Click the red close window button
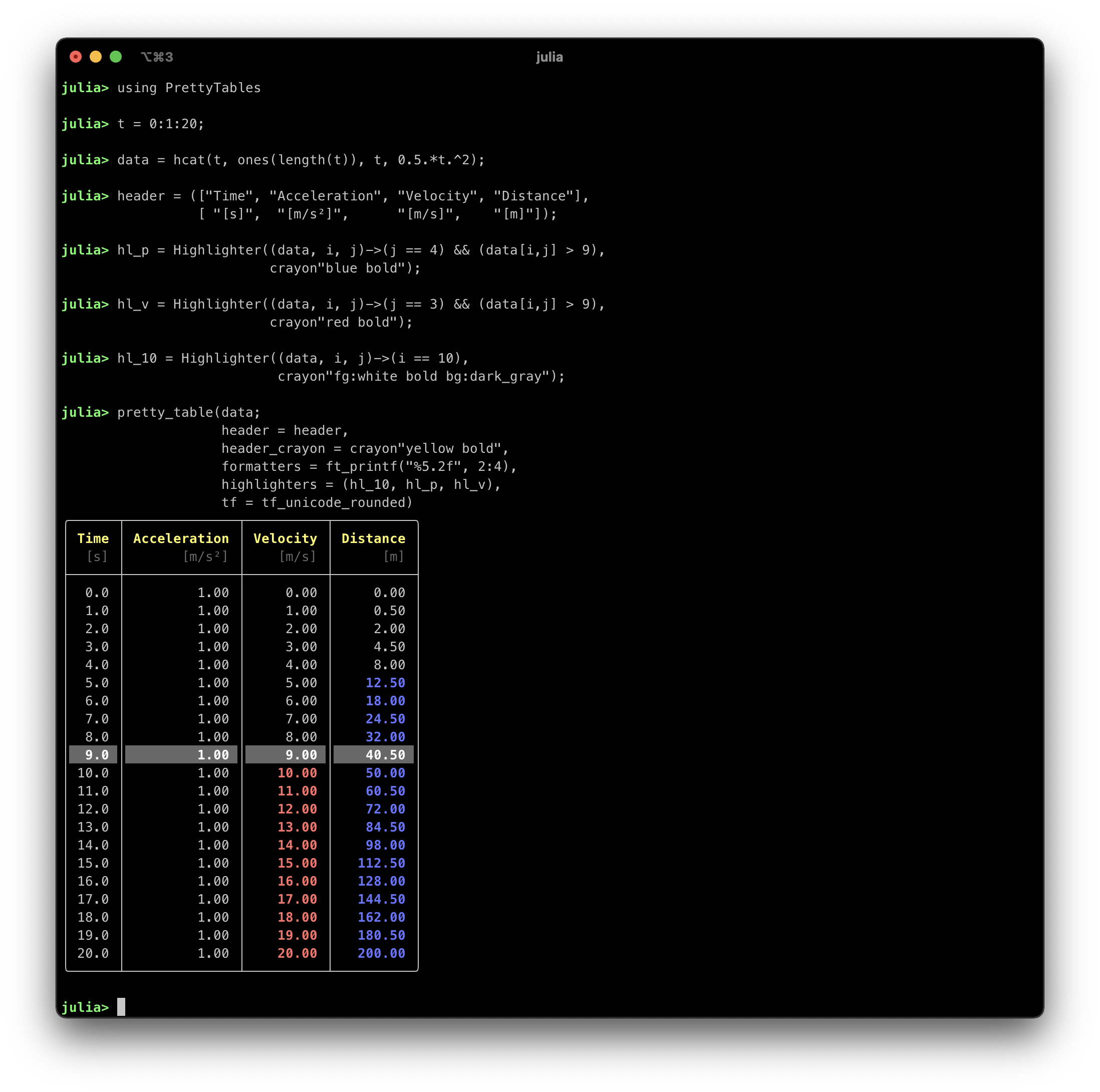The image size is (1100, 1092). [76, 57]
